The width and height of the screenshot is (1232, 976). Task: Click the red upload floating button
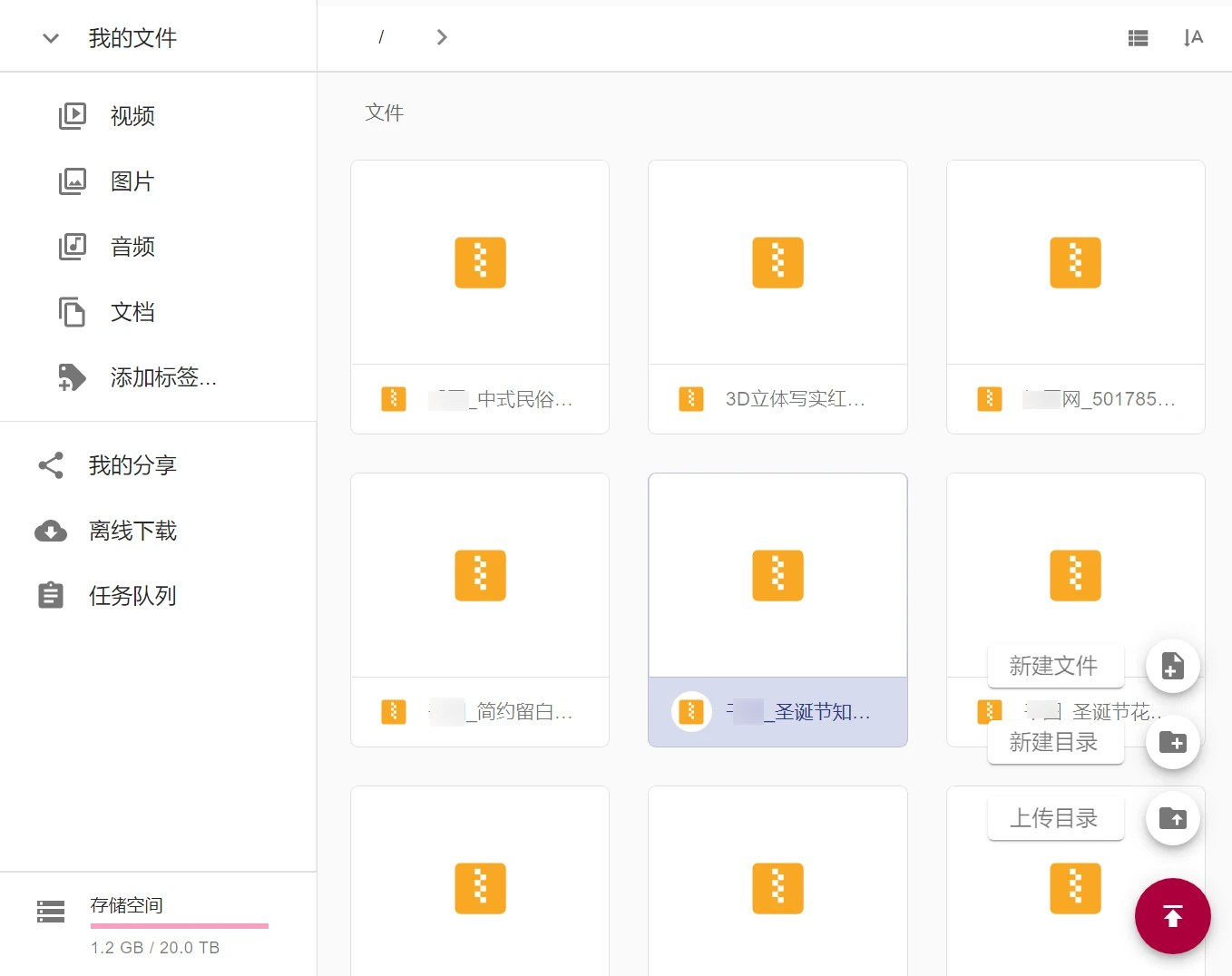click(x=1173, y=916)
